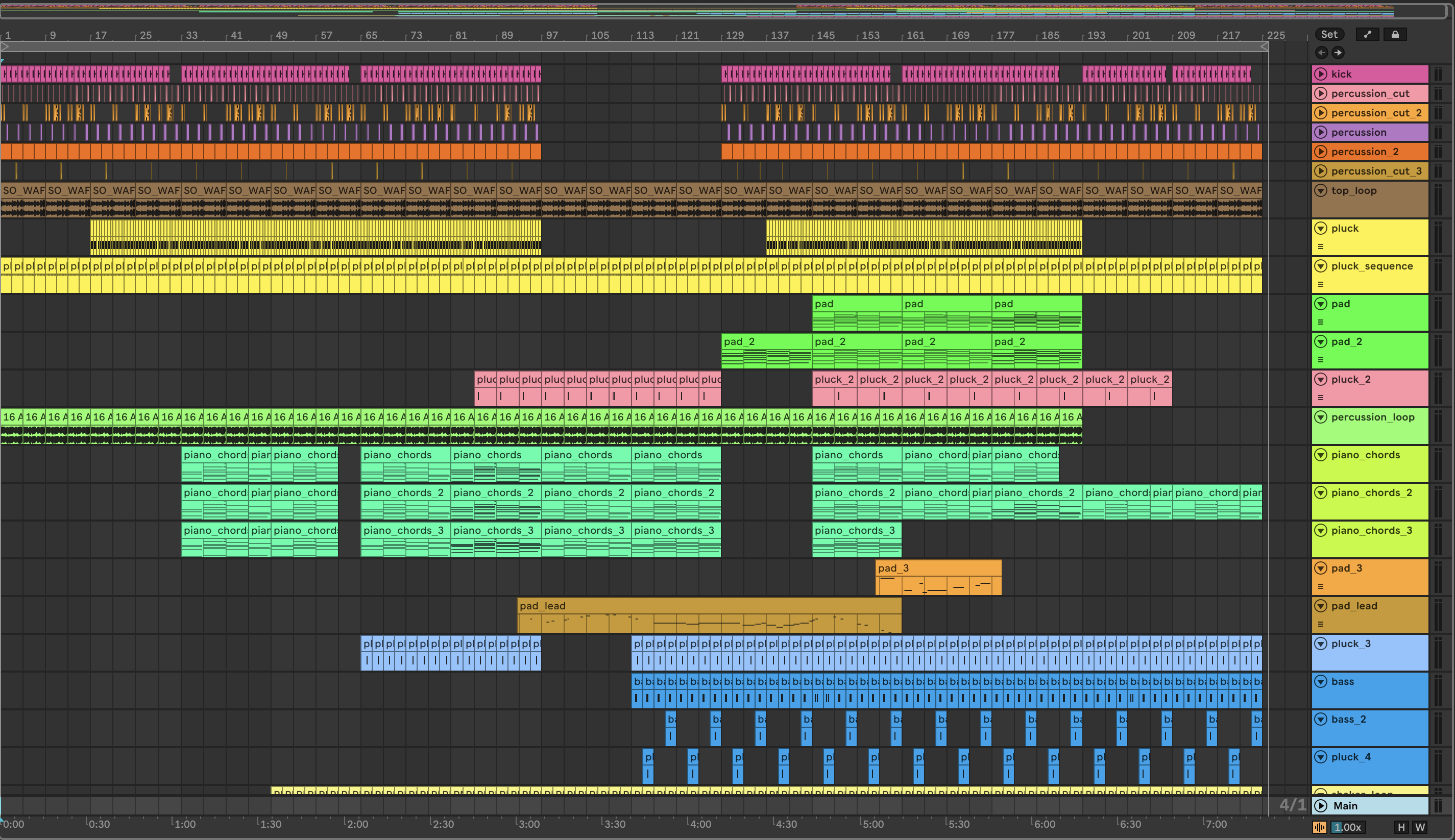The height and width of the screenshot is (840, 1455).
Task: Jump to the next locator arrow
Action: tap(1338, 53)
